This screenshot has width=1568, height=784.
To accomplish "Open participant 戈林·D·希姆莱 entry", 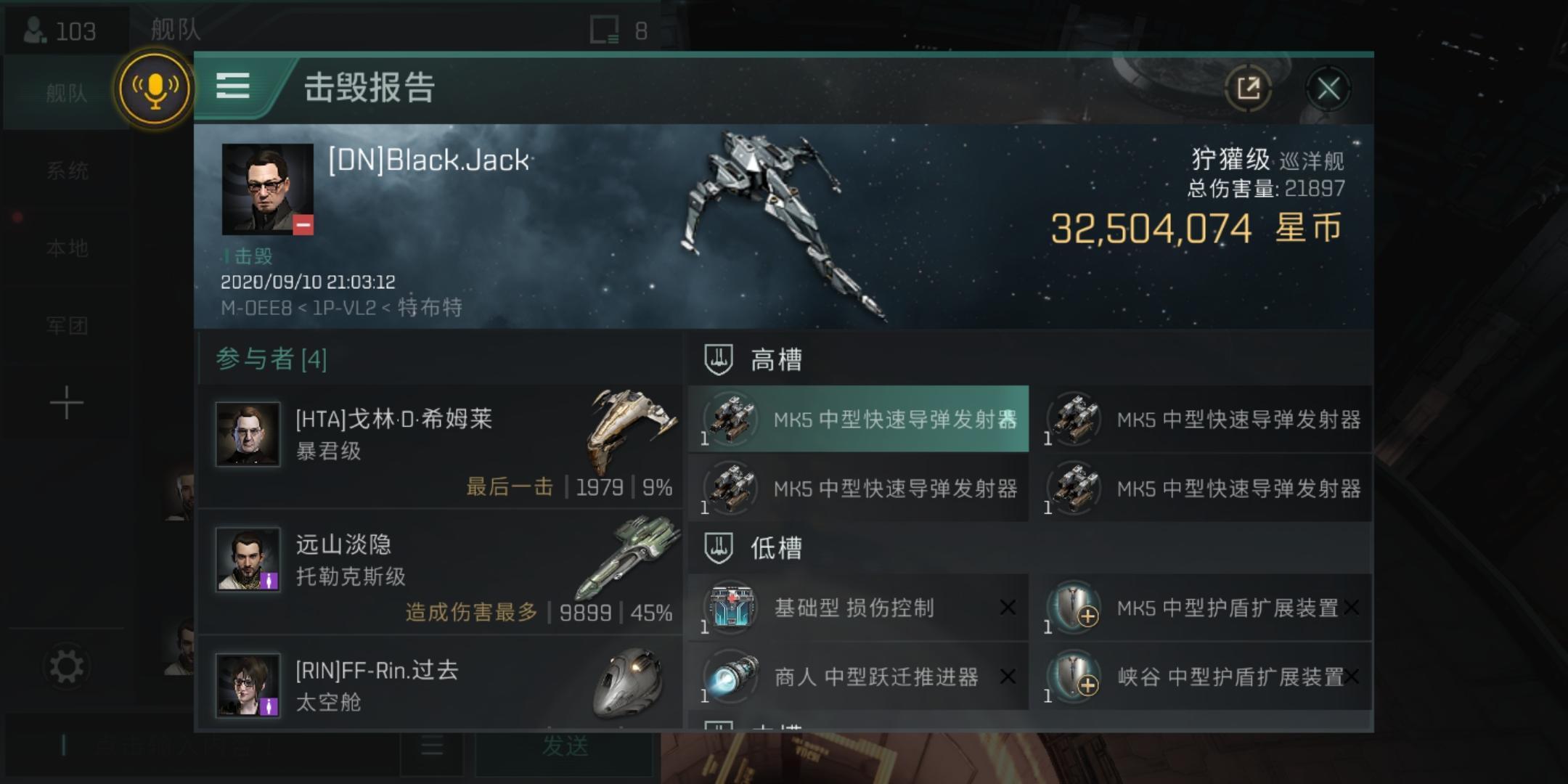I will click(439, 446).
